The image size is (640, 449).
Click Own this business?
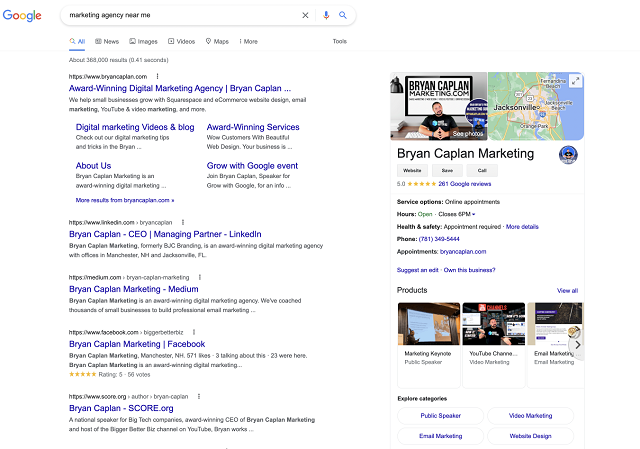click(469, 270)
